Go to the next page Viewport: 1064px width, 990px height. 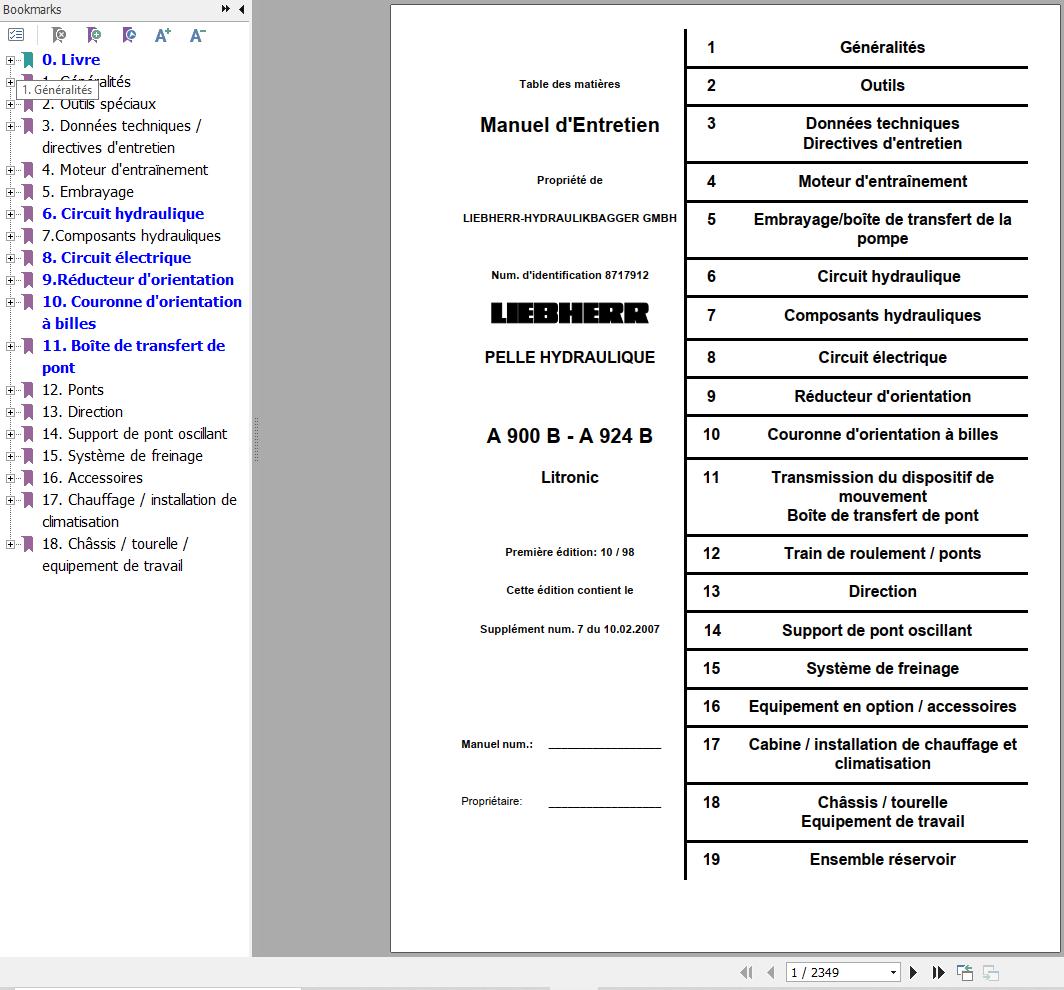coord(913,972)
